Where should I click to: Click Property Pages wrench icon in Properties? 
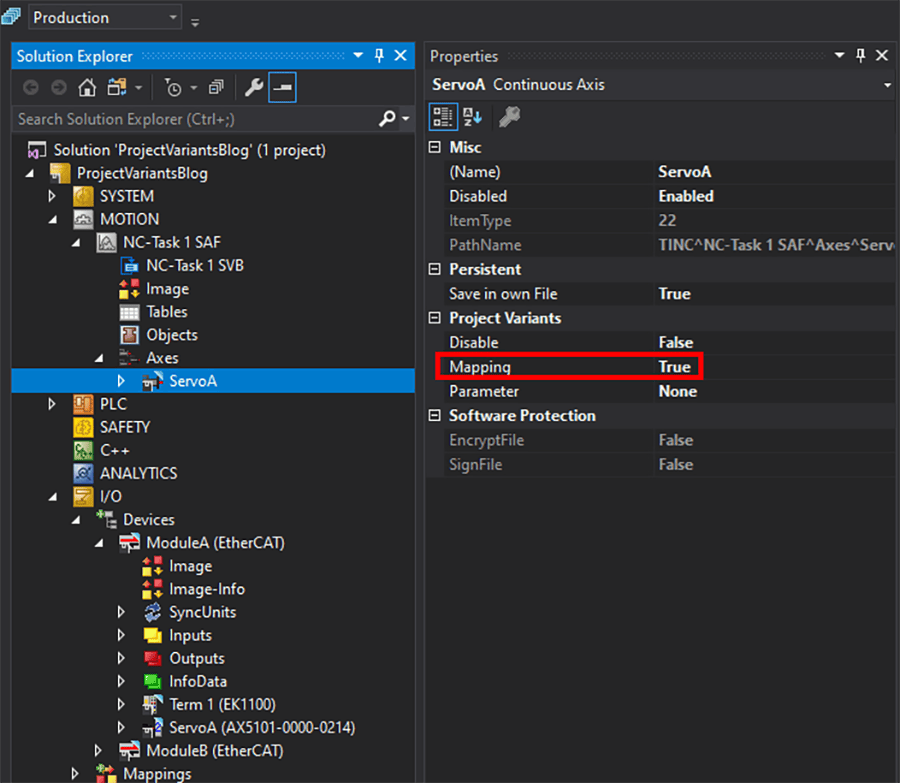click(509, 117)
